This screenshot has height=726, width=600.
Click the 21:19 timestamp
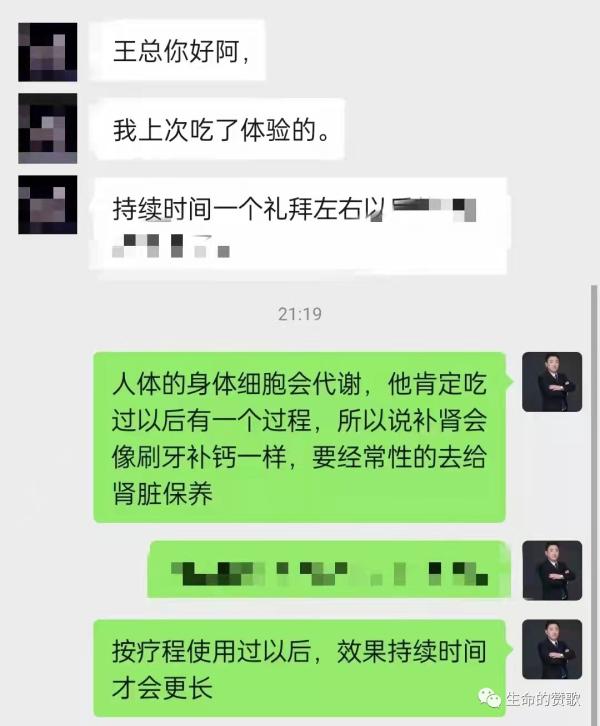coord(300,314)
